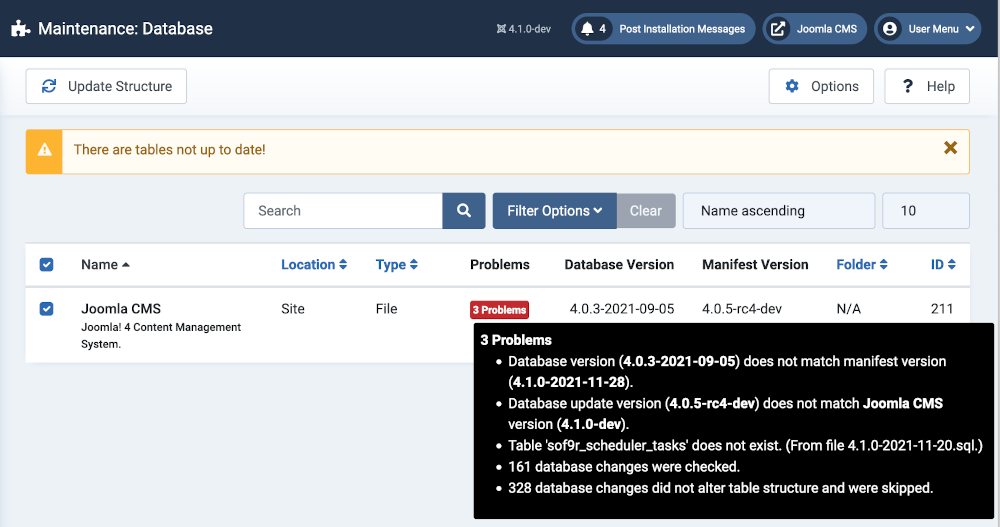Screen dimensions: 1000x527
Task: Dismiss the tables not up to date alert
Action: 950,148
